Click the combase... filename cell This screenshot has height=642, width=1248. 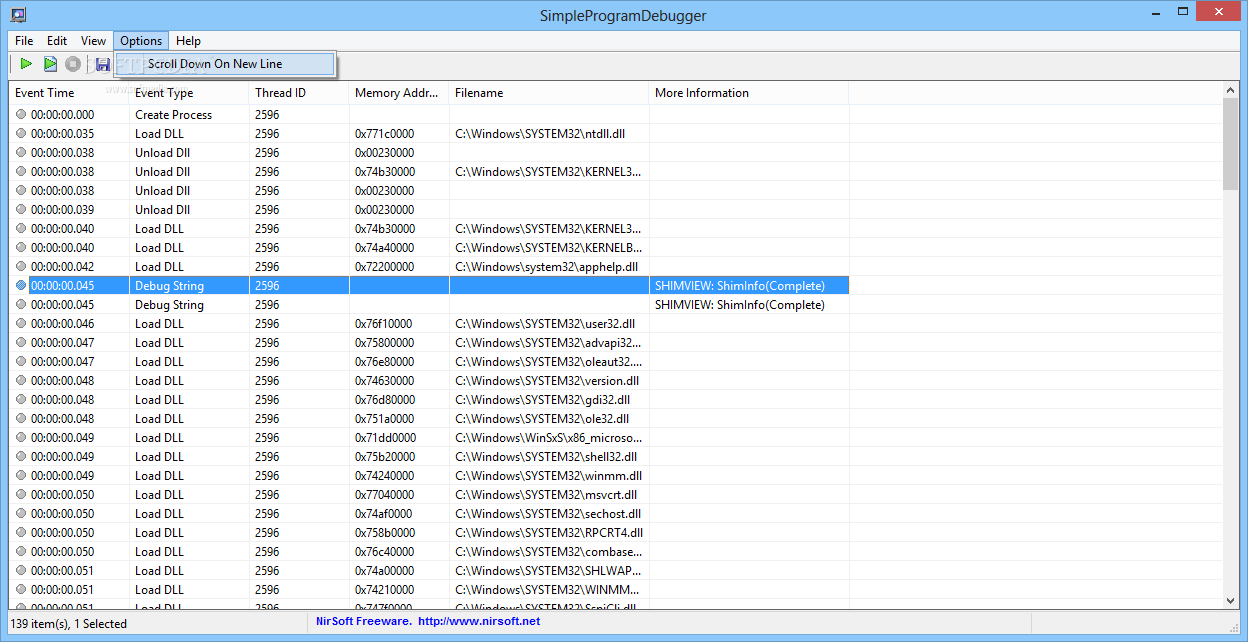pyautogui.click(x=549, y=552)
